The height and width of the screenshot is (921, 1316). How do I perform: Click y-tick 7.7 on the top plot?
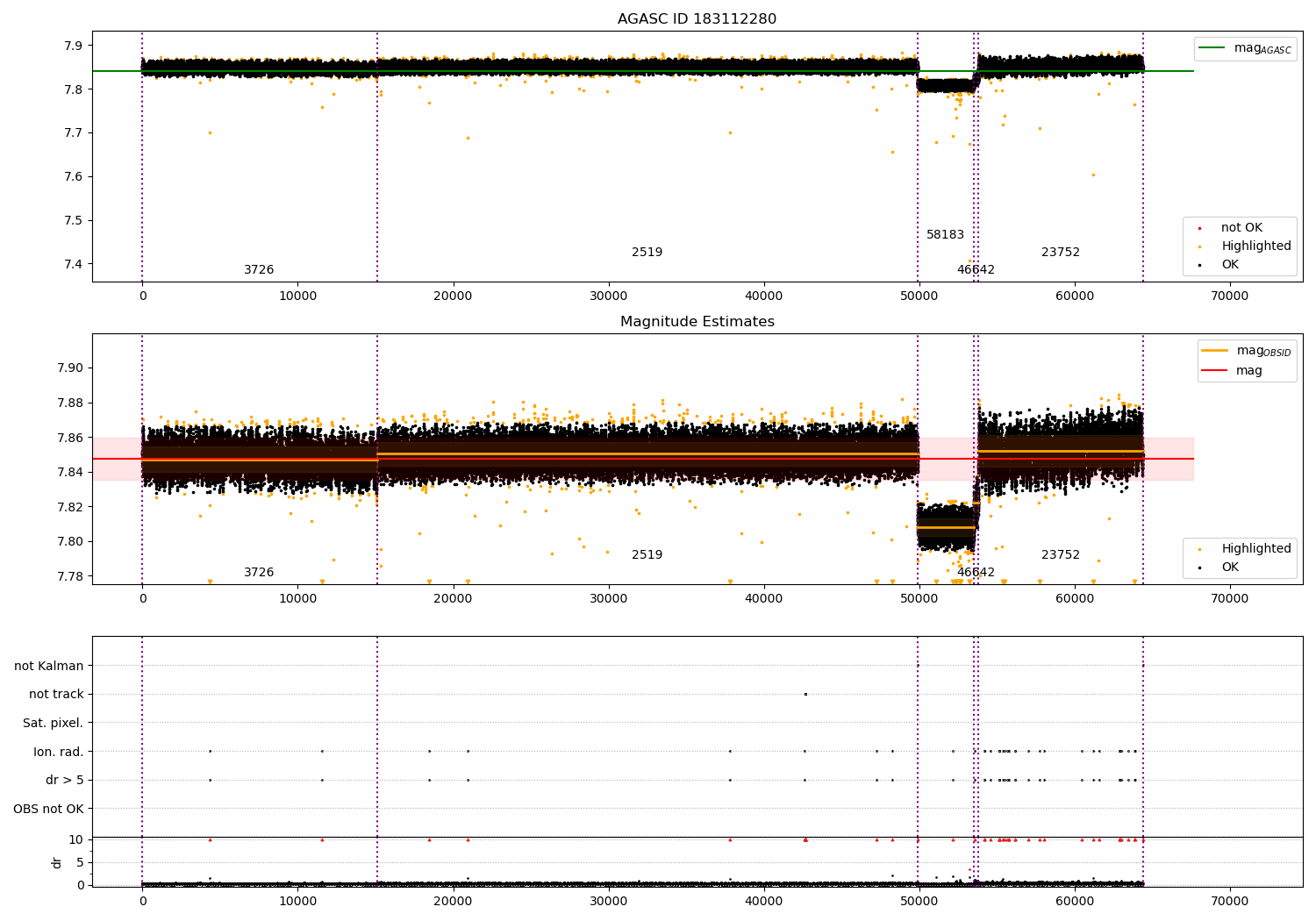(x=75, y=133)
